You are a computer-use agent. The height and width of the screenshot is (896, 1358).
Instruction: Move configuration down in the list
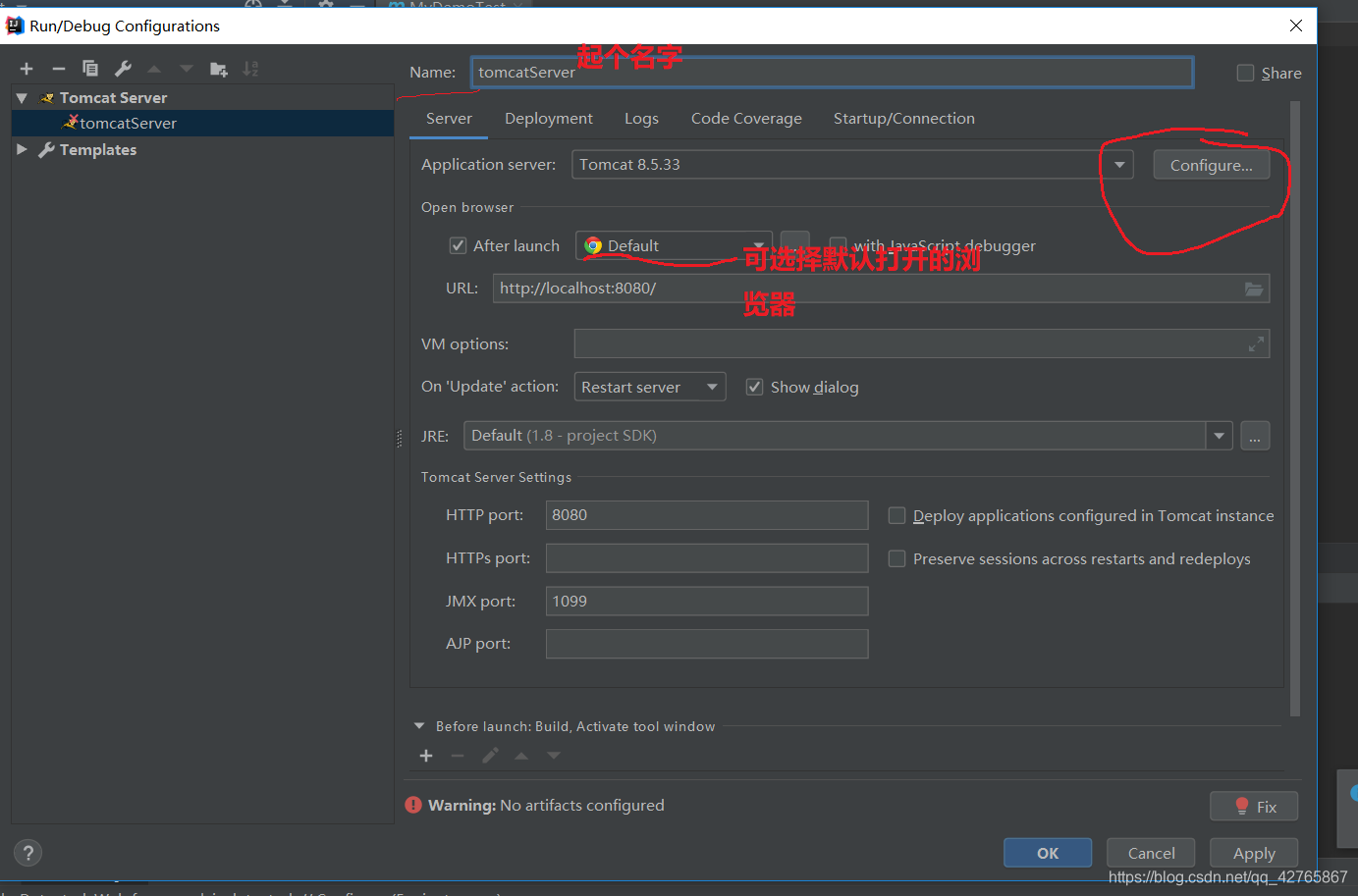[x=187, y=69]
